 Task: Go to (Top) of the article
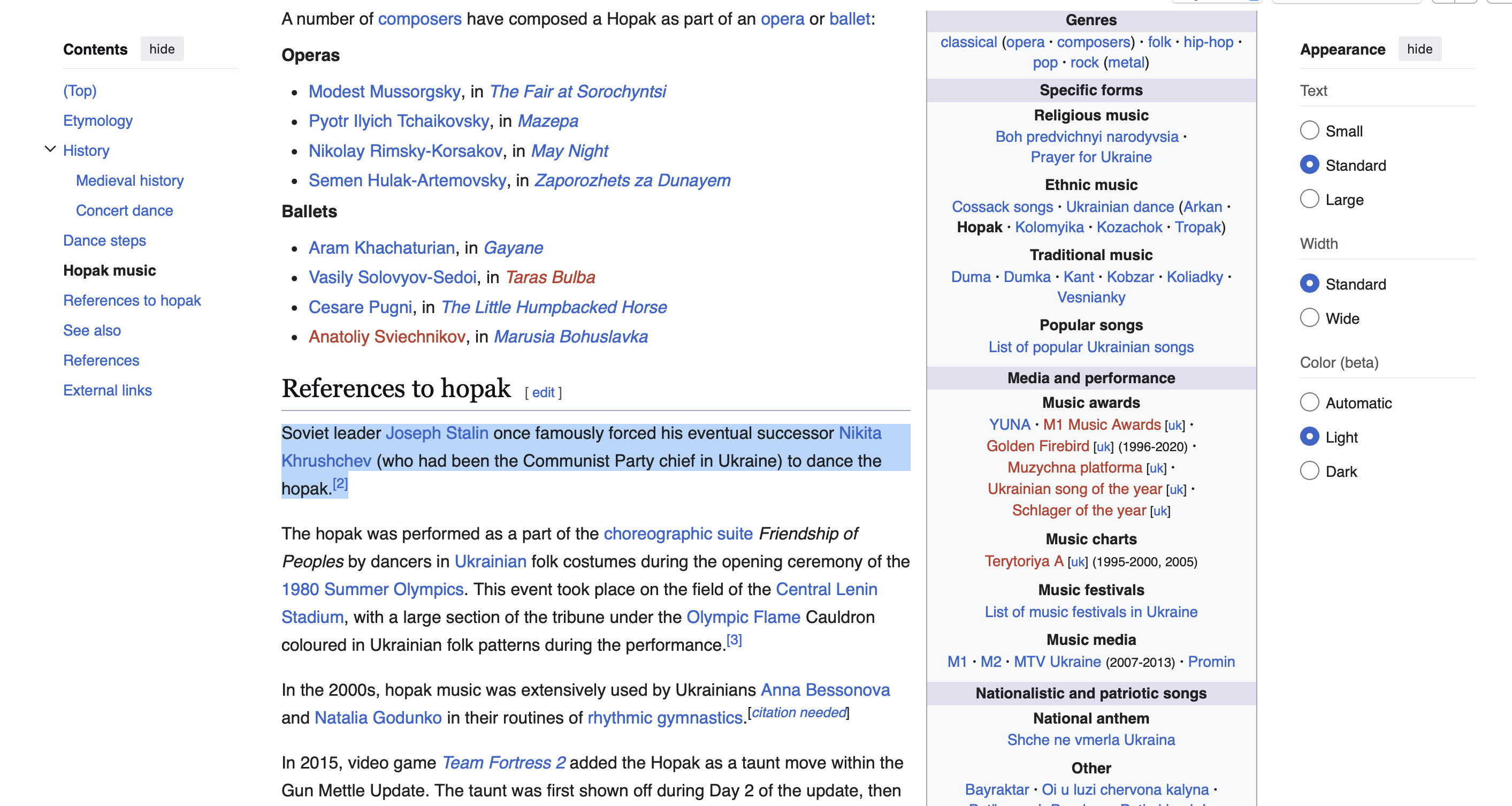click(80, 90)
